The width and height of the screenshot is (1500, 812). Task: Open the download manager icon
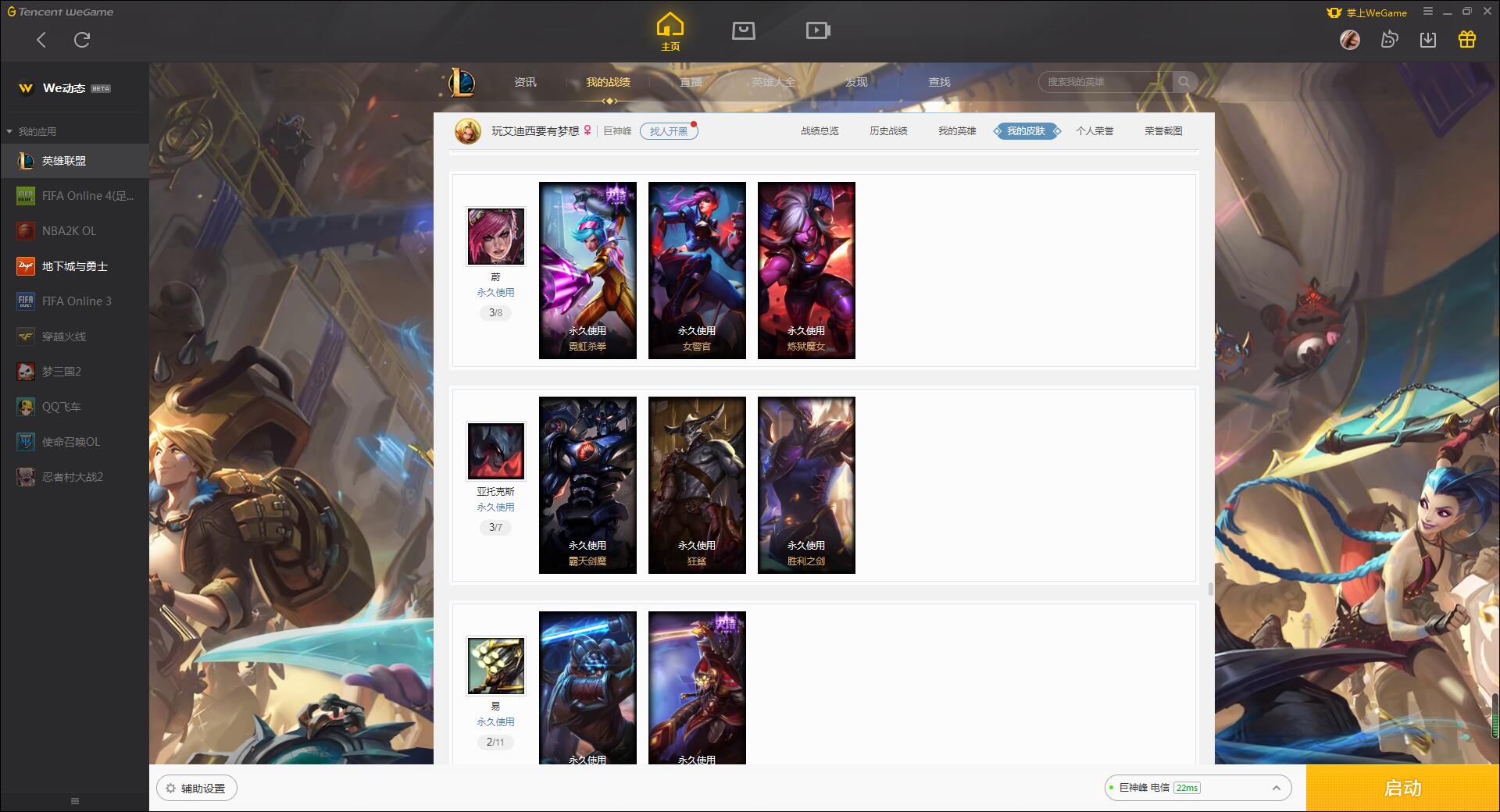[x=1428, y=39]
